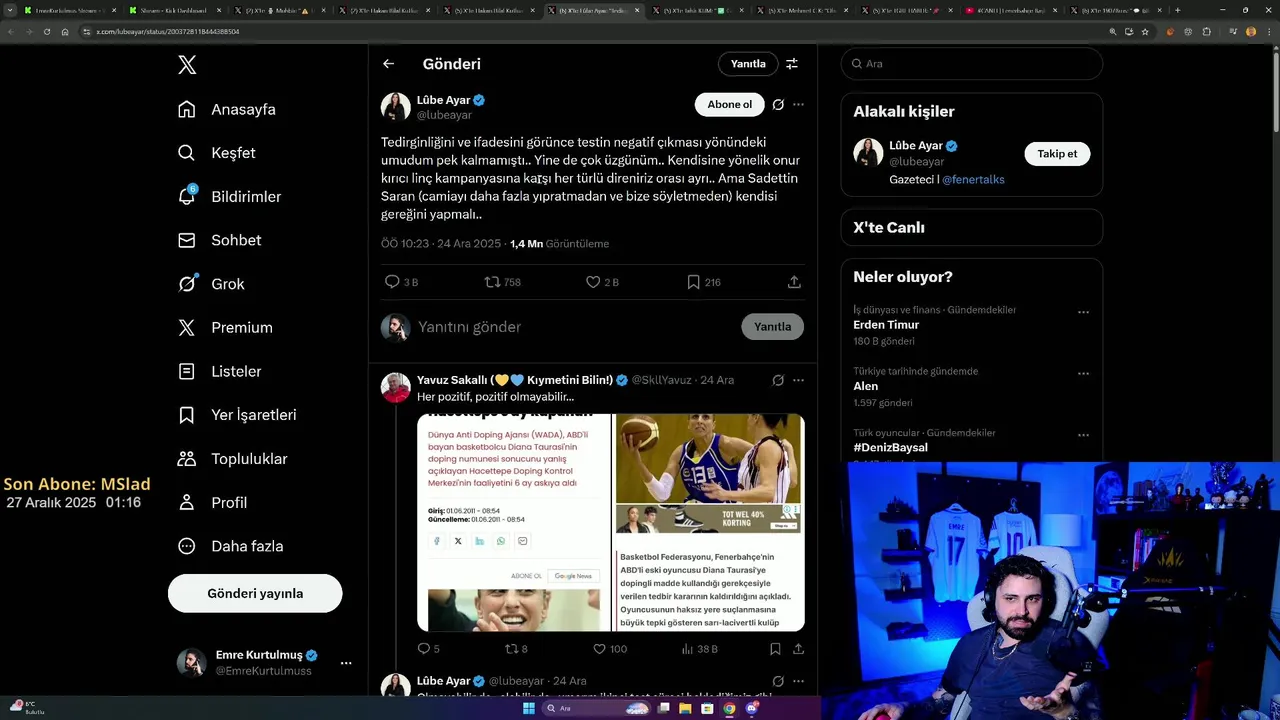
Task: Open Topluluklar communities
Action: click(x=232, y=459)
